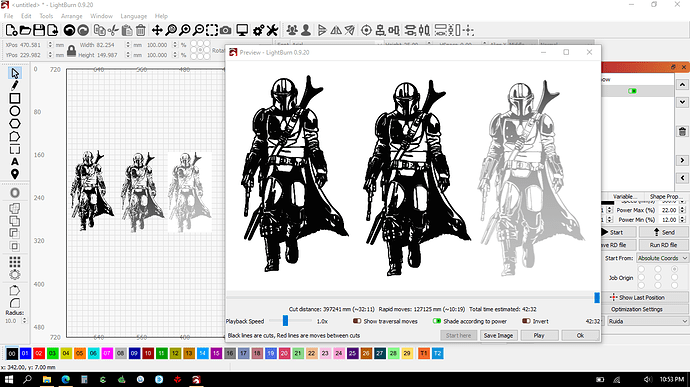
Task: Click Ok to close Preview
Action: coord(580,335)
